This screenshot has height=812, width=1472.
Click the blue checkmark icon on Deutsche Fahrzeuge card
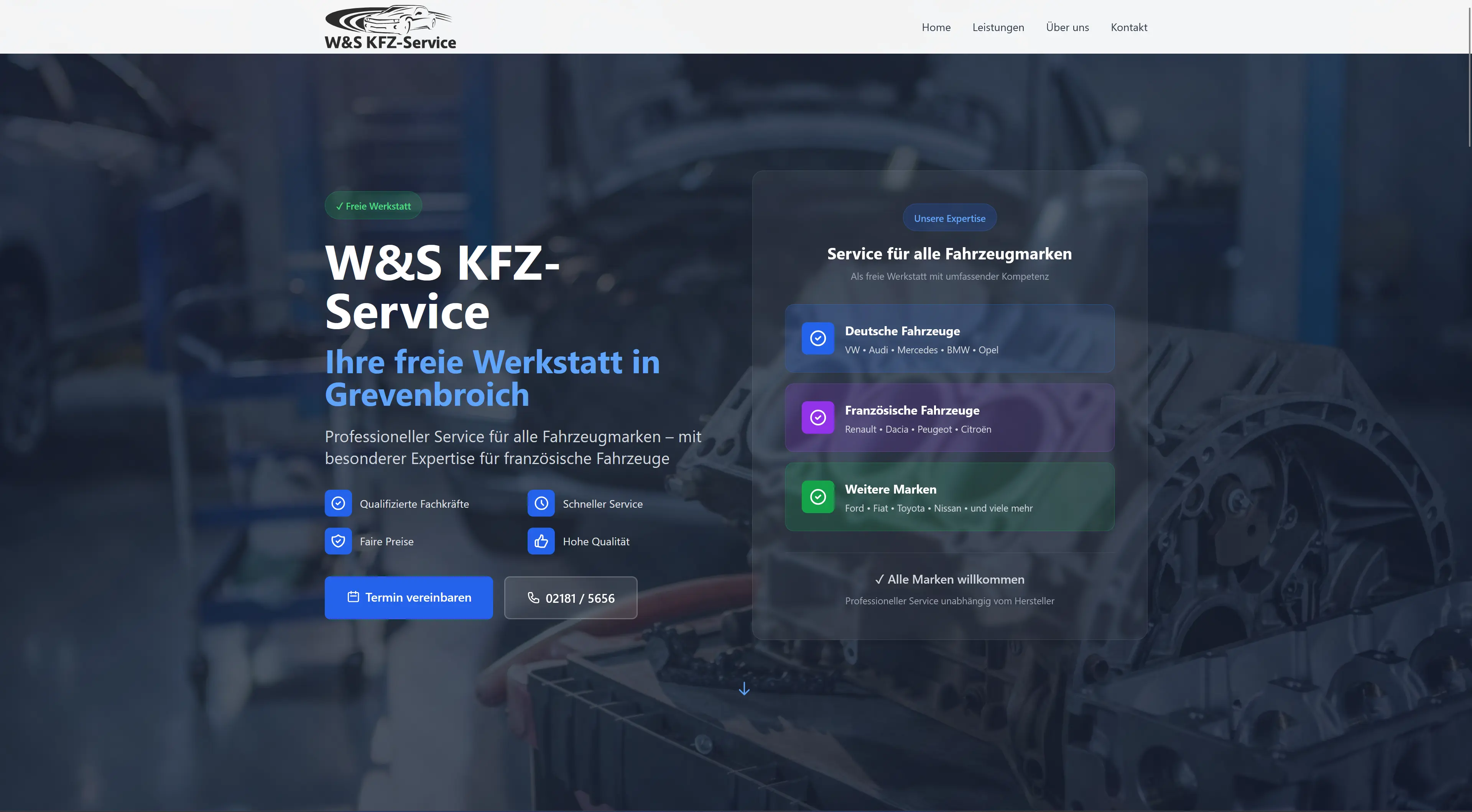(x=818, y=338)
